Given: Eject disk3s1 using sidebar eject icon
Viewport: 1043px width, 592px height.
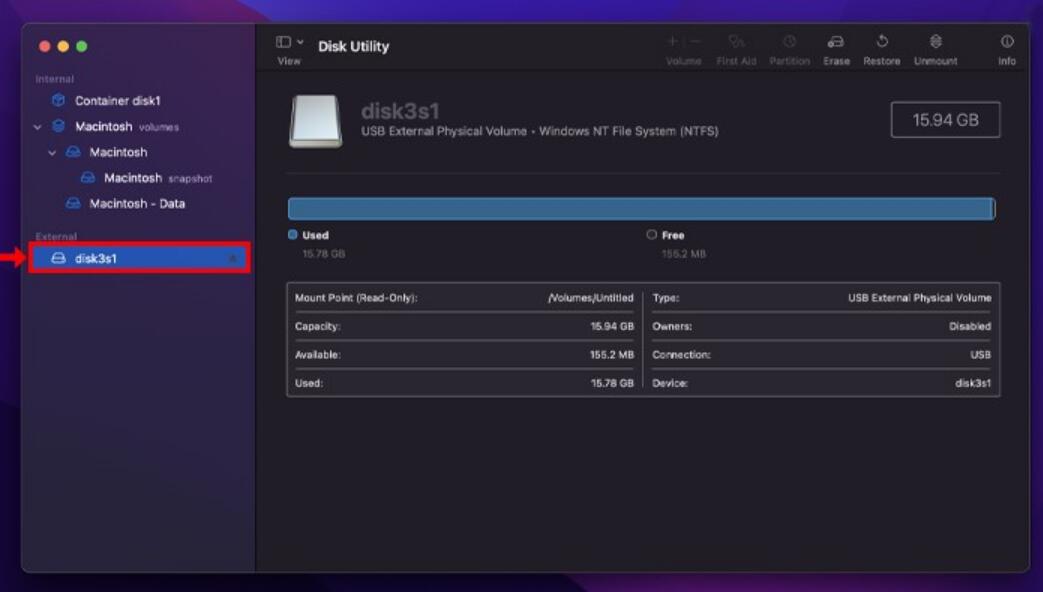Looking at the screenshot, I should pos(233,259).
